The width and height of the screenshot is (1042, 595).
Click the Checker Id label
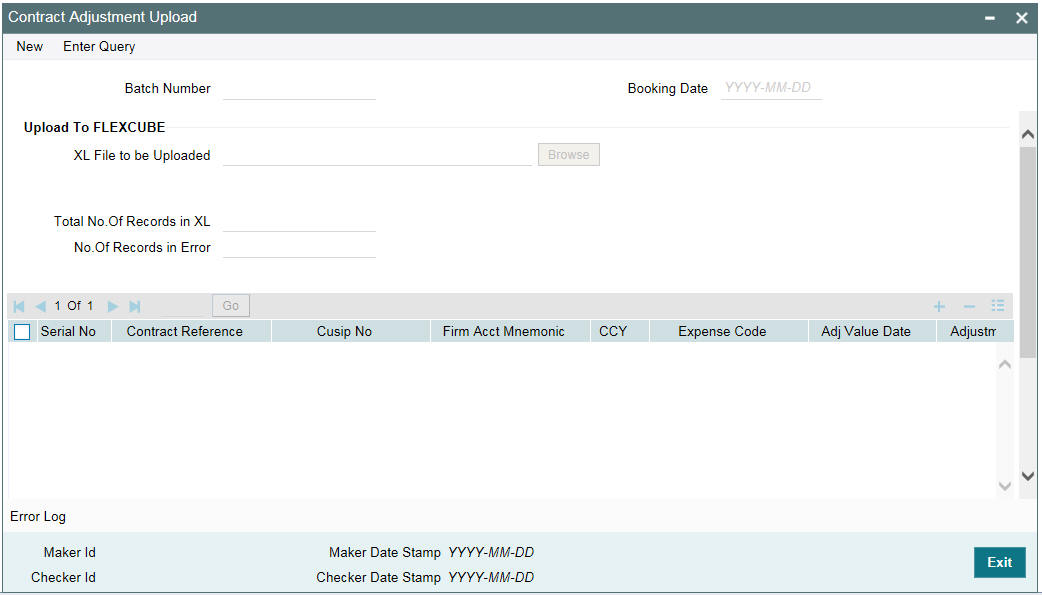coord(63,578)
